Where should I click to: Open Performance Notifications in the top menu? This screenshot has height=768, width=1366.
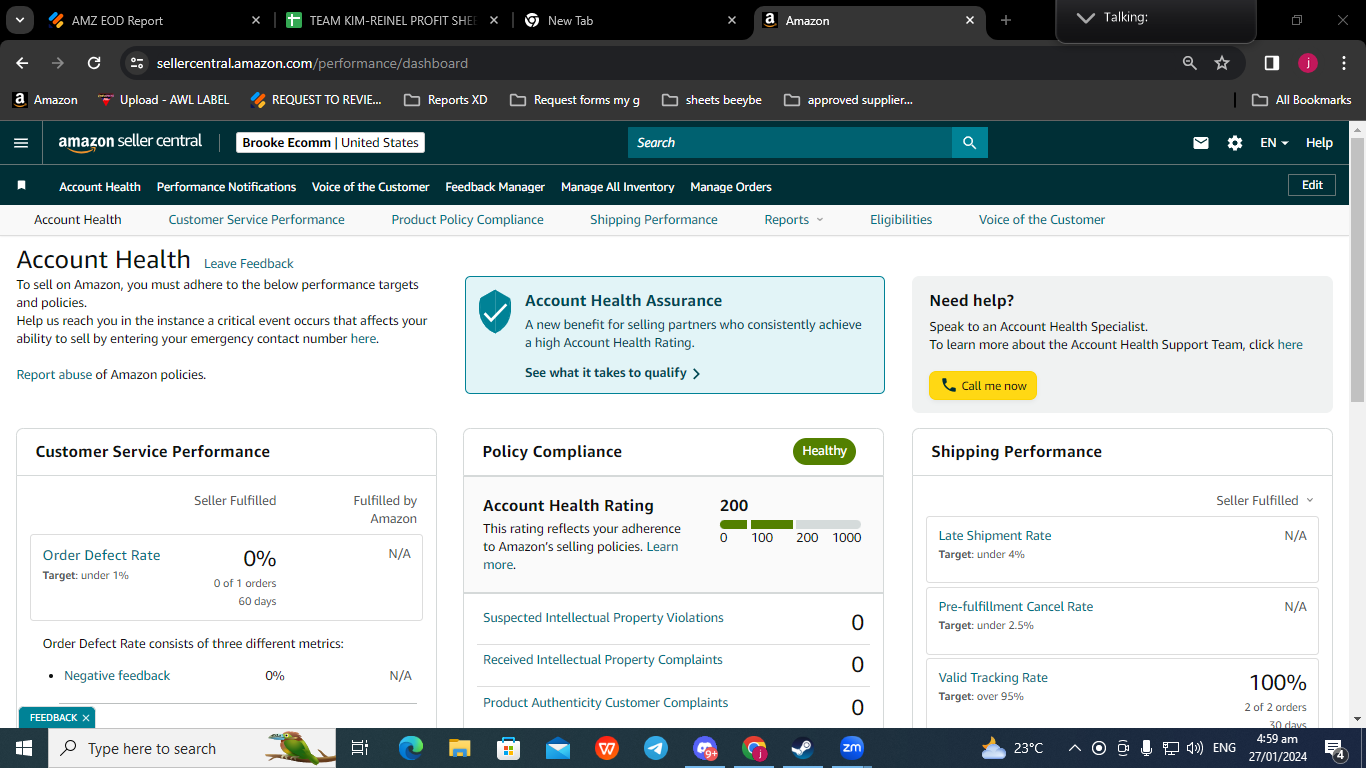tap(226, 187)
